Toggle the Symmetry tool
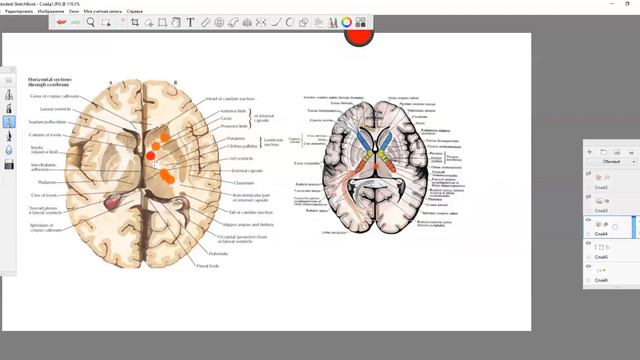Viewport: 640px width, 360px height. (x=261, y=22)
